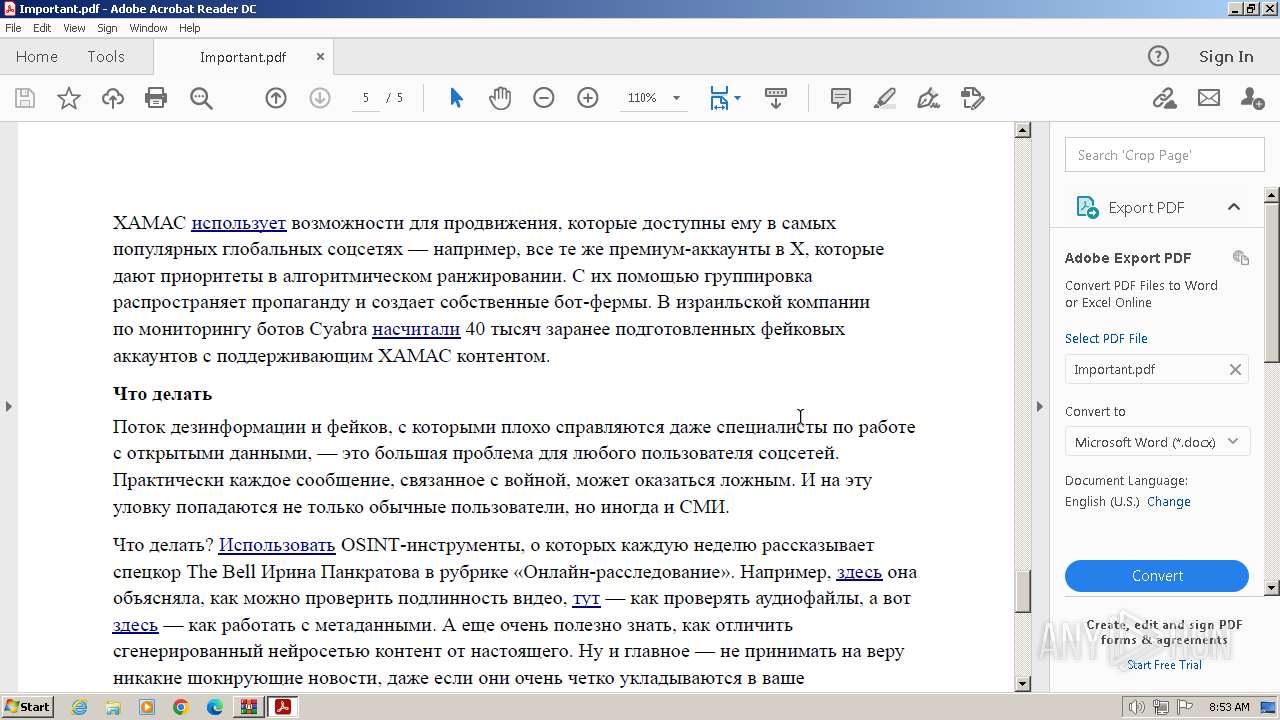
Task: Open the Window menu
Action: pyautogui.click(x=148, y=28)
